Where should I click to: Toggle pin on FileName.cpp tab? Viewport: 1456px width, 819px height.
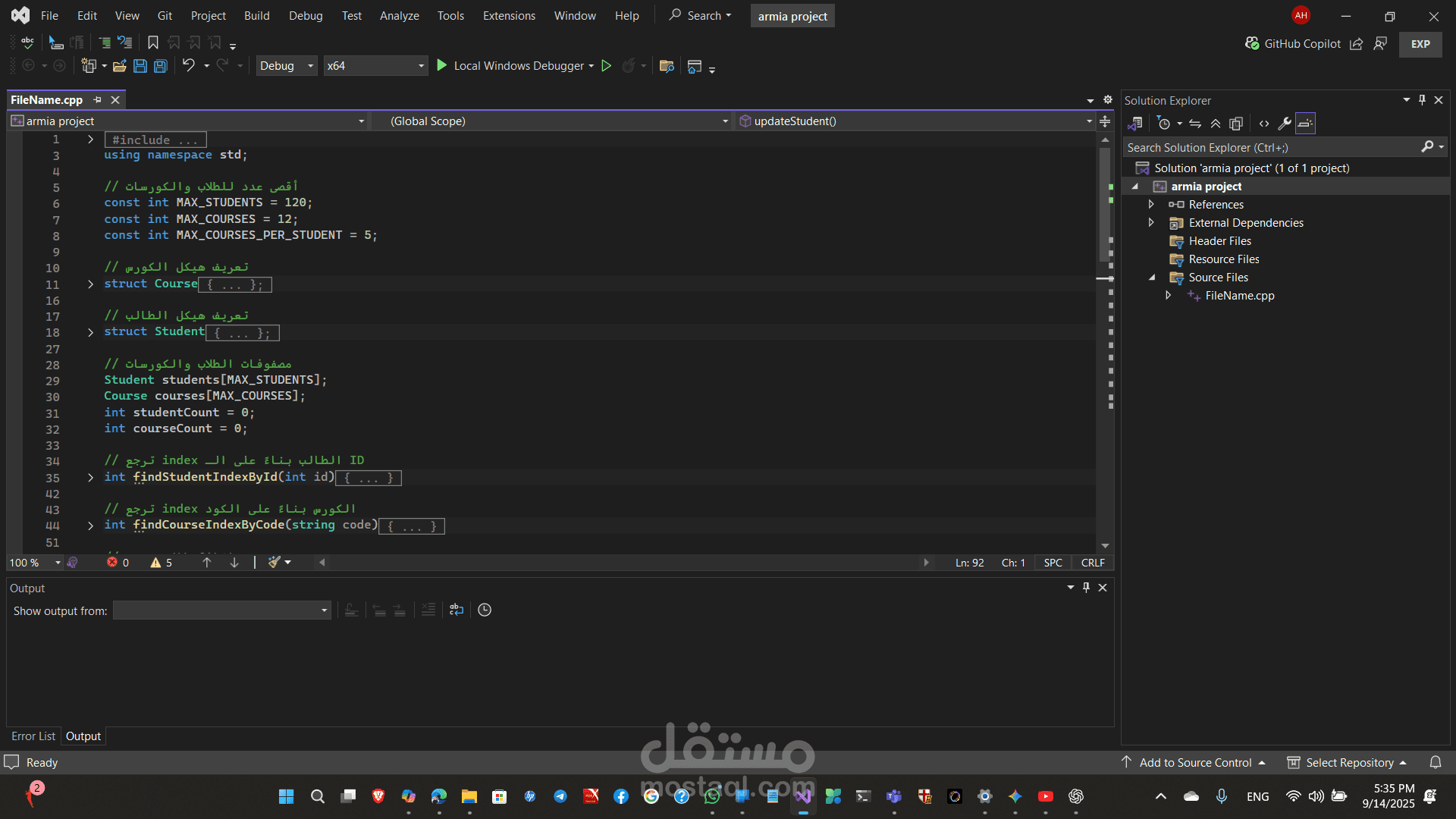pos(97,100)
